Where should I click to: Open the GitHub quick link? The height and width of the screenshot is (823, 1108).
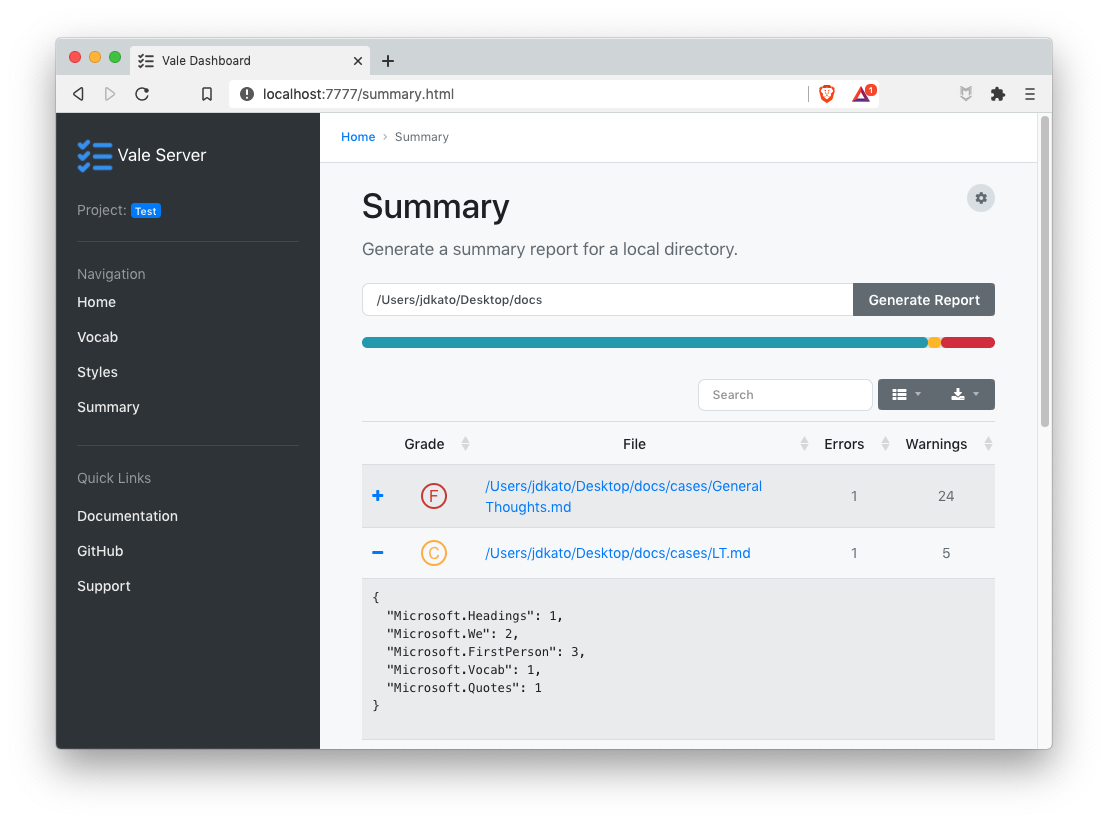click(x=100, y=551)
